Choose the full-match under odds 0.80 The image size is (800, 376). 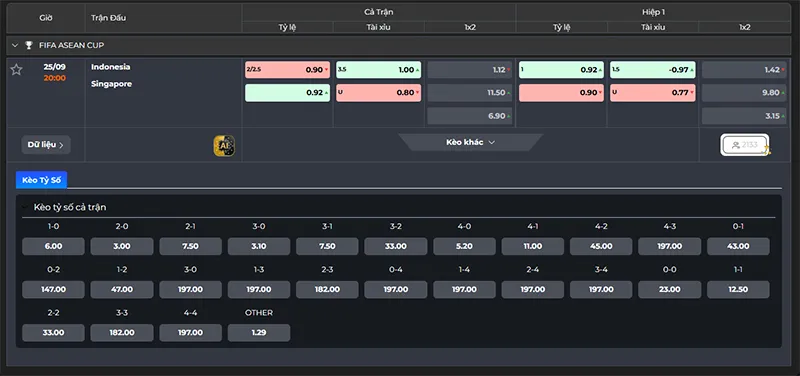379,93
